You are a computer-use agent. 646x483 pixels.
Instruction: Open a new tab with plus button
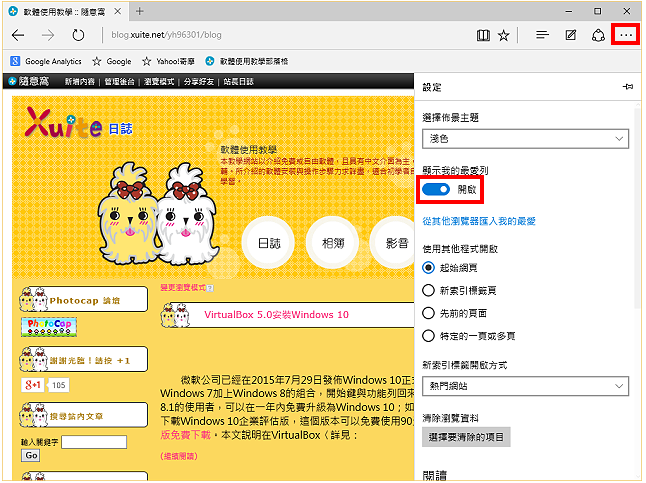[140, 12]
